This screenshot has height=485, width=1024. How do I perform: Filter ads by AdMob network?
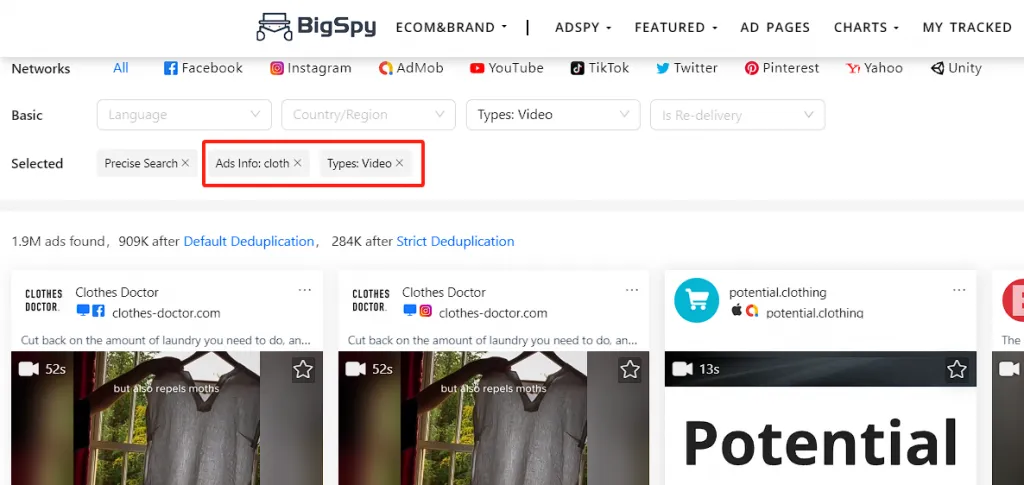[411, 68]
